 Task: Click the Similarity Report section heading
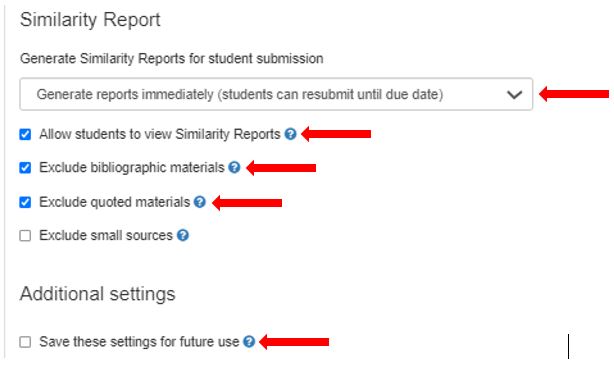coord(90,20)
